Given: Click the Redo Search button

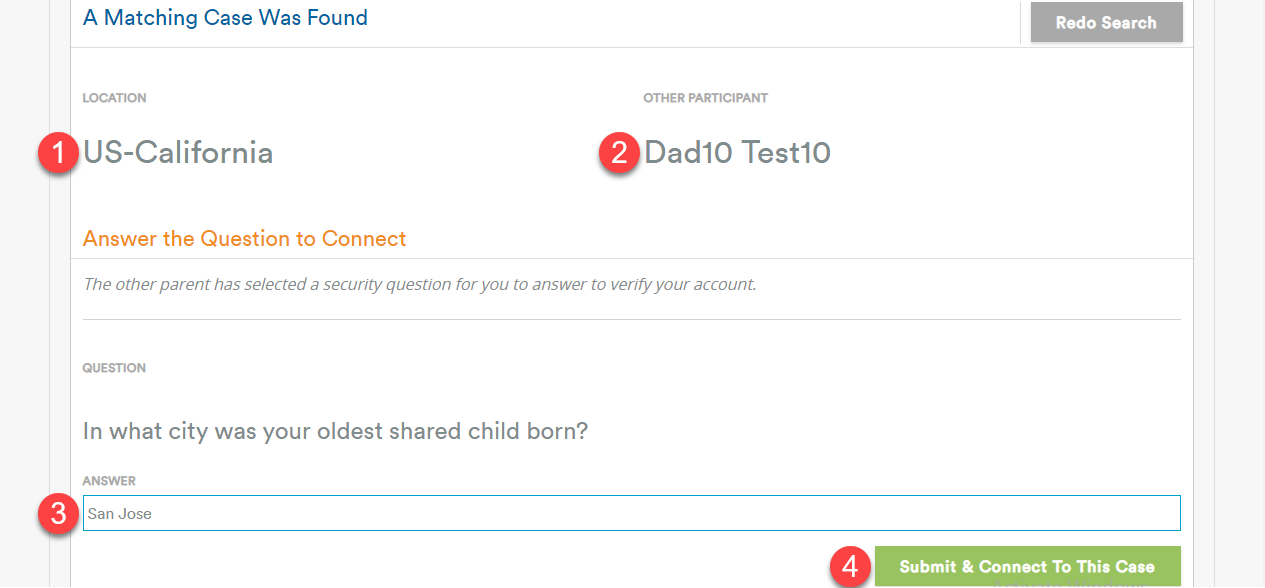Looking at the screenshot, I should coord(1106,22).
